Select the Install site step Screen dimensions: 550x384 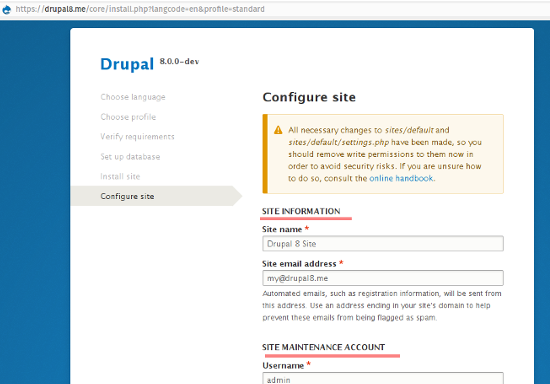point(120,176)
